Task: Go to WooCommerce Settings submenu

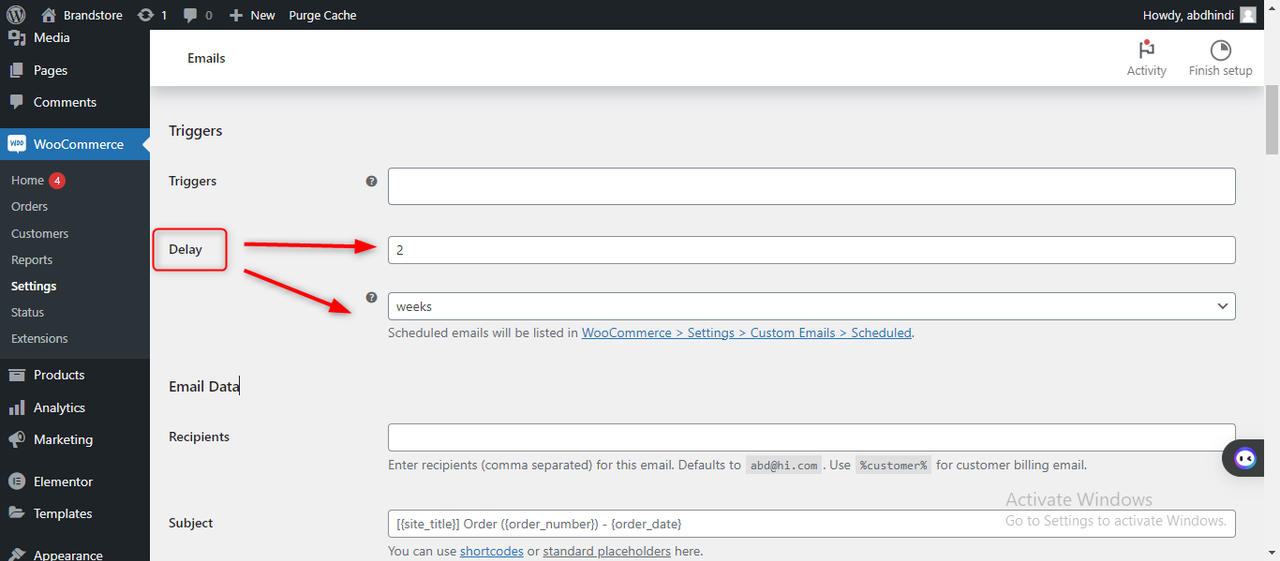Action: click(34, 286)
